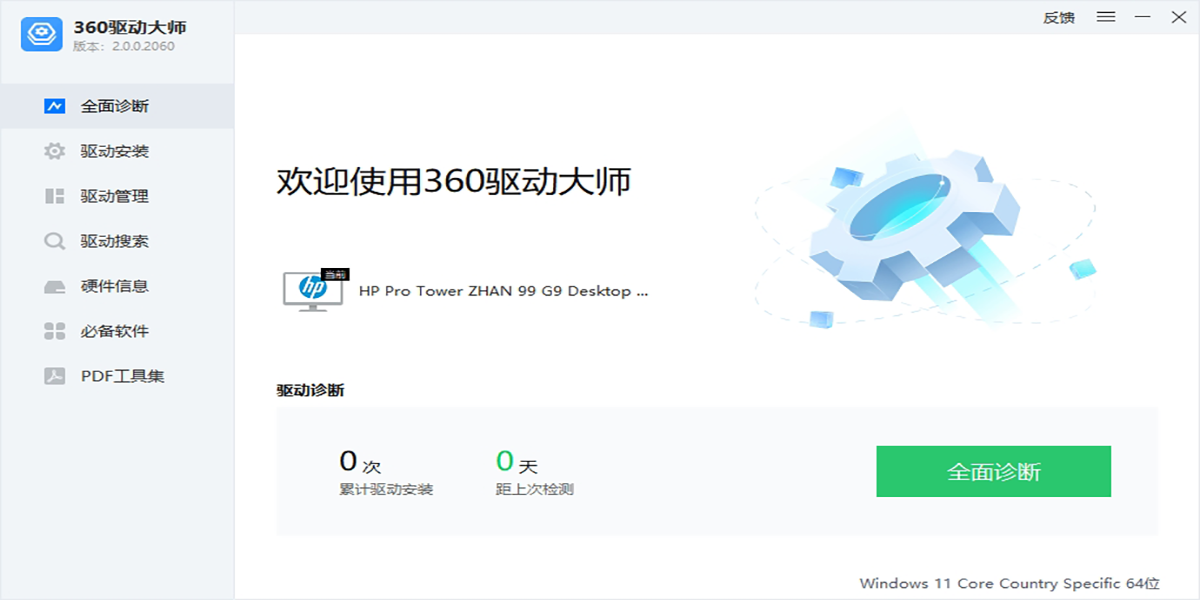This screenshot has height=600, width=1200.
Task: Click the 360驱动大师 title in the sidebar
Action: tap(130, 26)
